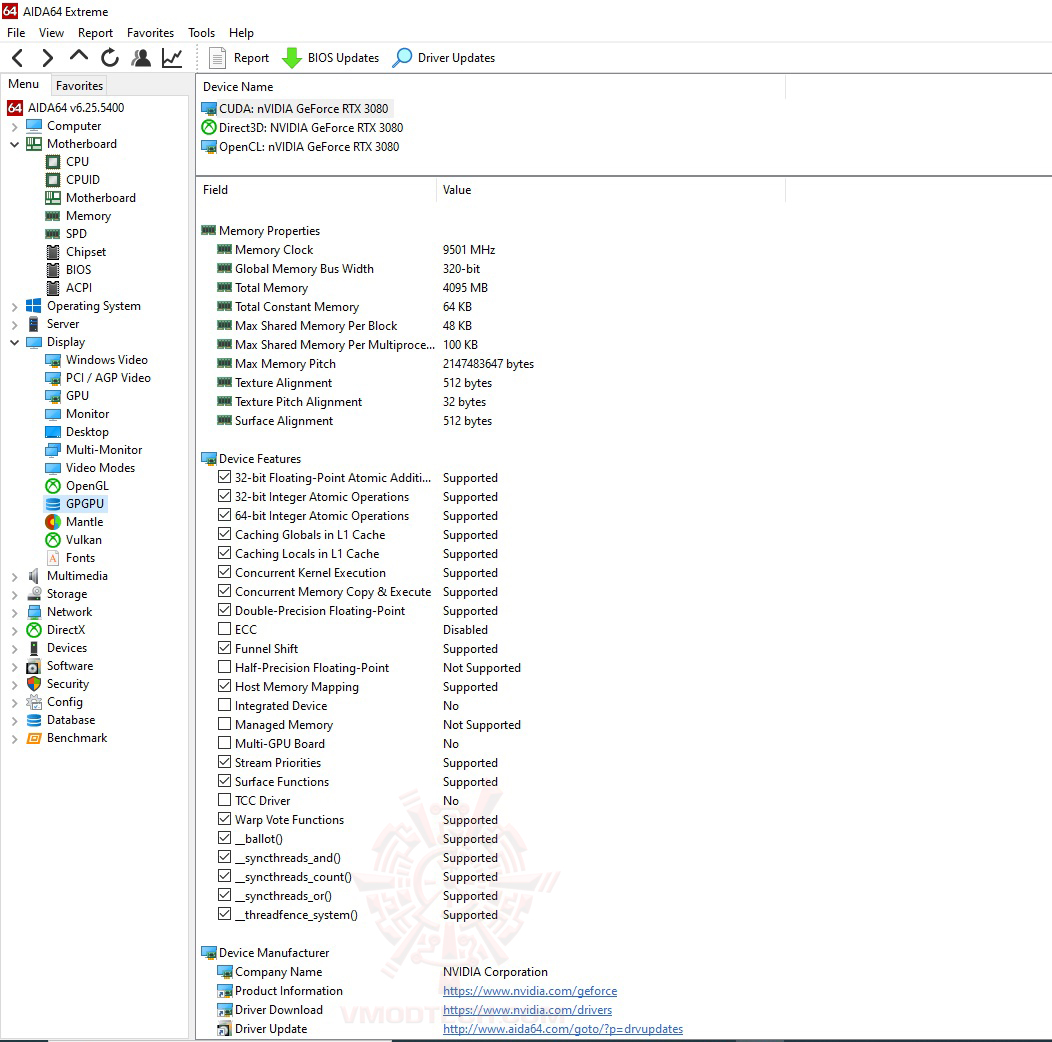Switch to the Favorites tab
The width and height of the screenshot is (1052, 1042).
[x=78, y=85]
